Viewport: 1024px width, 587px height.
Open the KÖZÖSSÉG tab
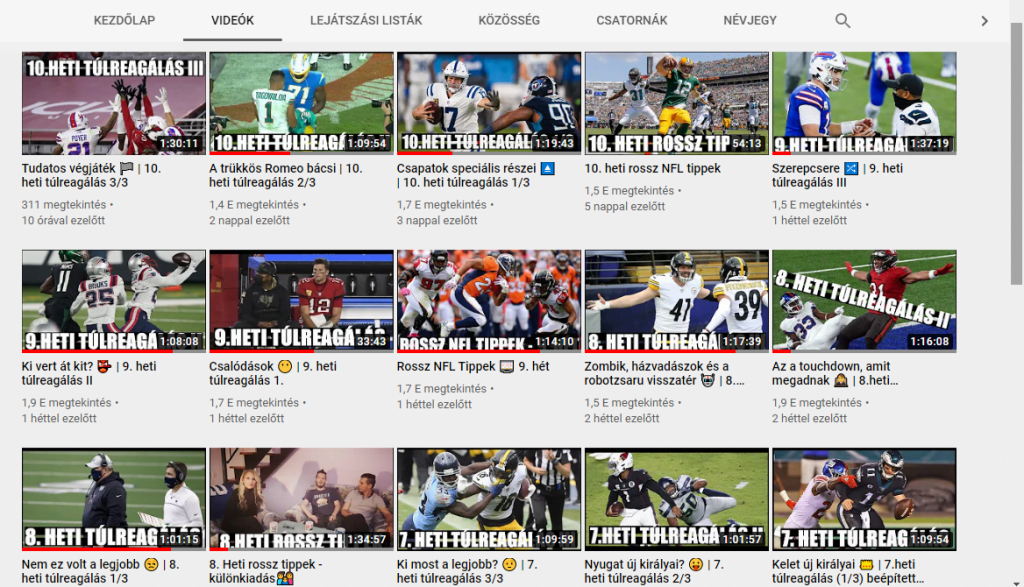click(x=509, y=20)
